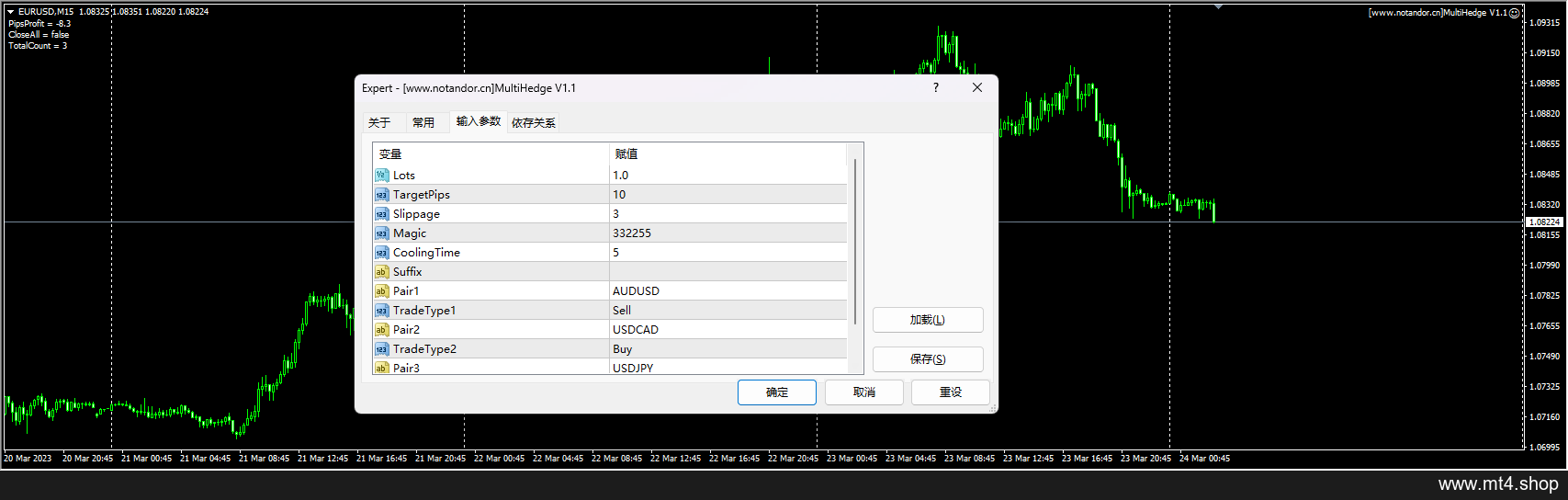Click the 保存(S) save button
This screenshot has width=1568, height=500.
pyautogui.click(x=928, y=359)
